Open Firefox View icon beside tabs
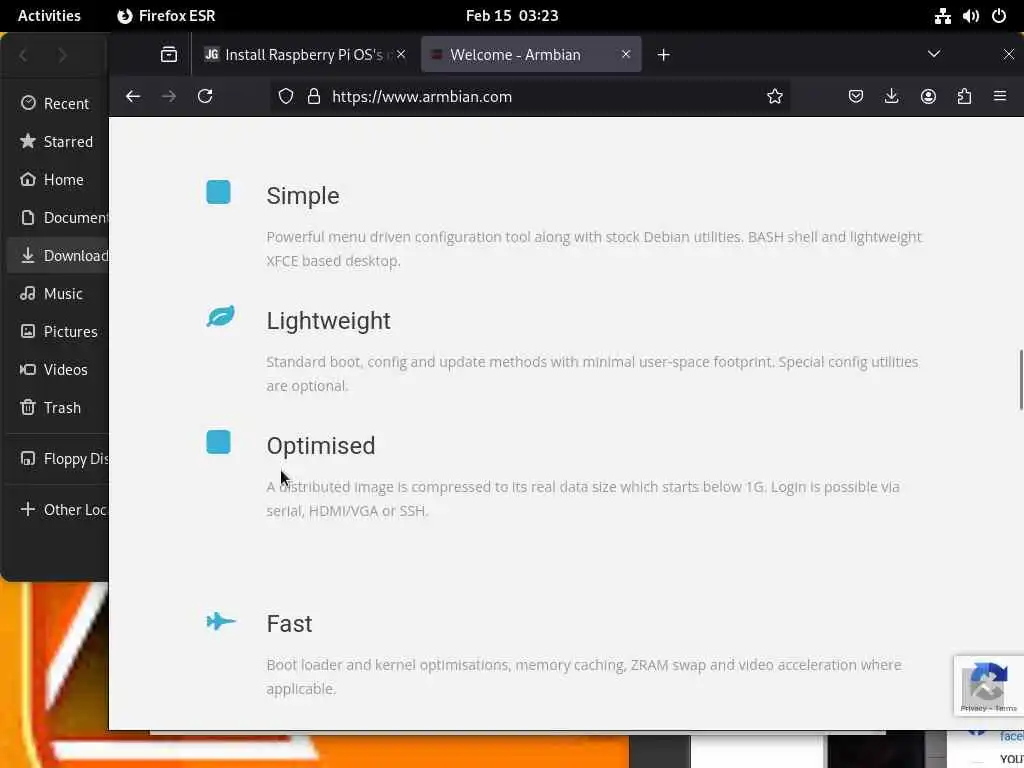 168,55
